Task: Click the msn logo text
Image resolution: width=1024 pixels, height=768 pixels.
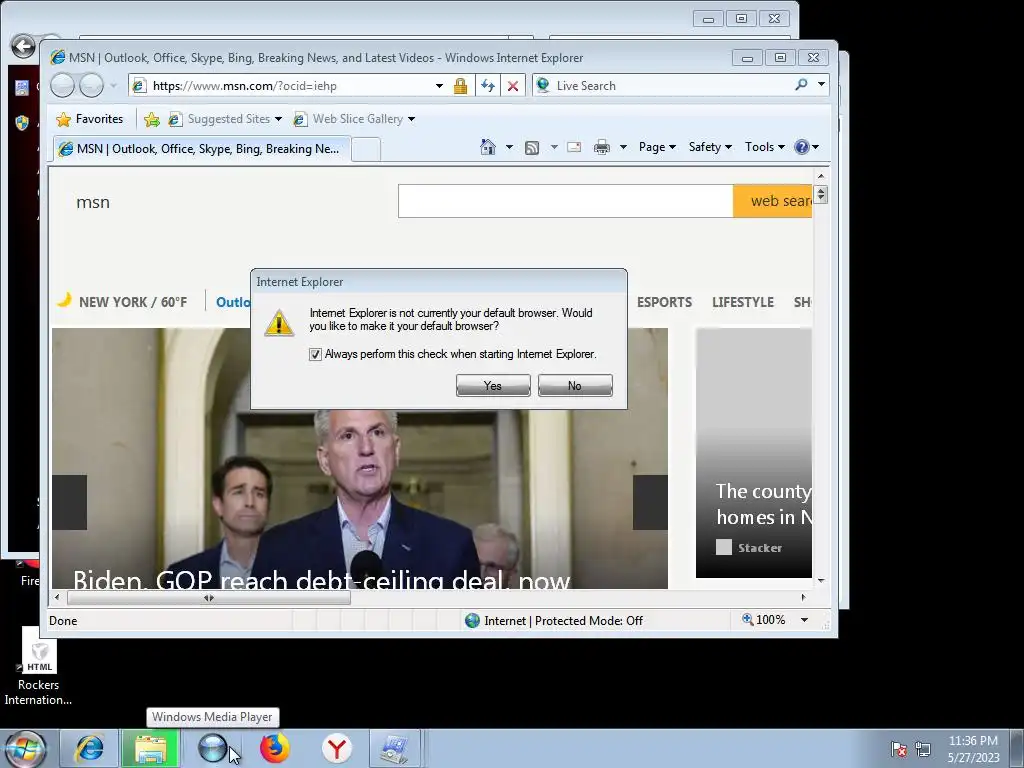Action: (x=93, y=202)
